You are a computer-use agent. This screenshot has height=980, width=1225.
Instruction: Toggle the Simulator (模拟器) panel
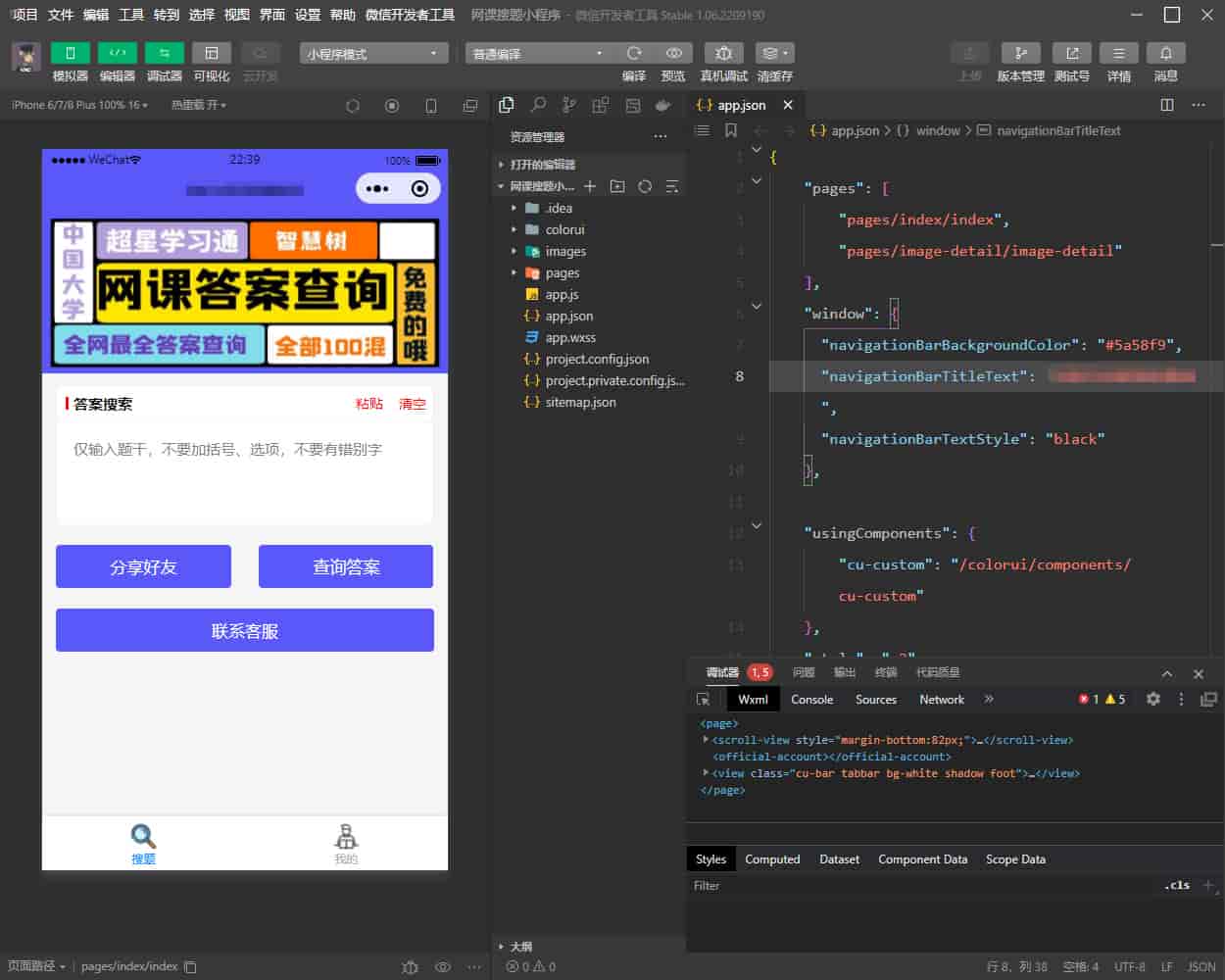[70, 54]
